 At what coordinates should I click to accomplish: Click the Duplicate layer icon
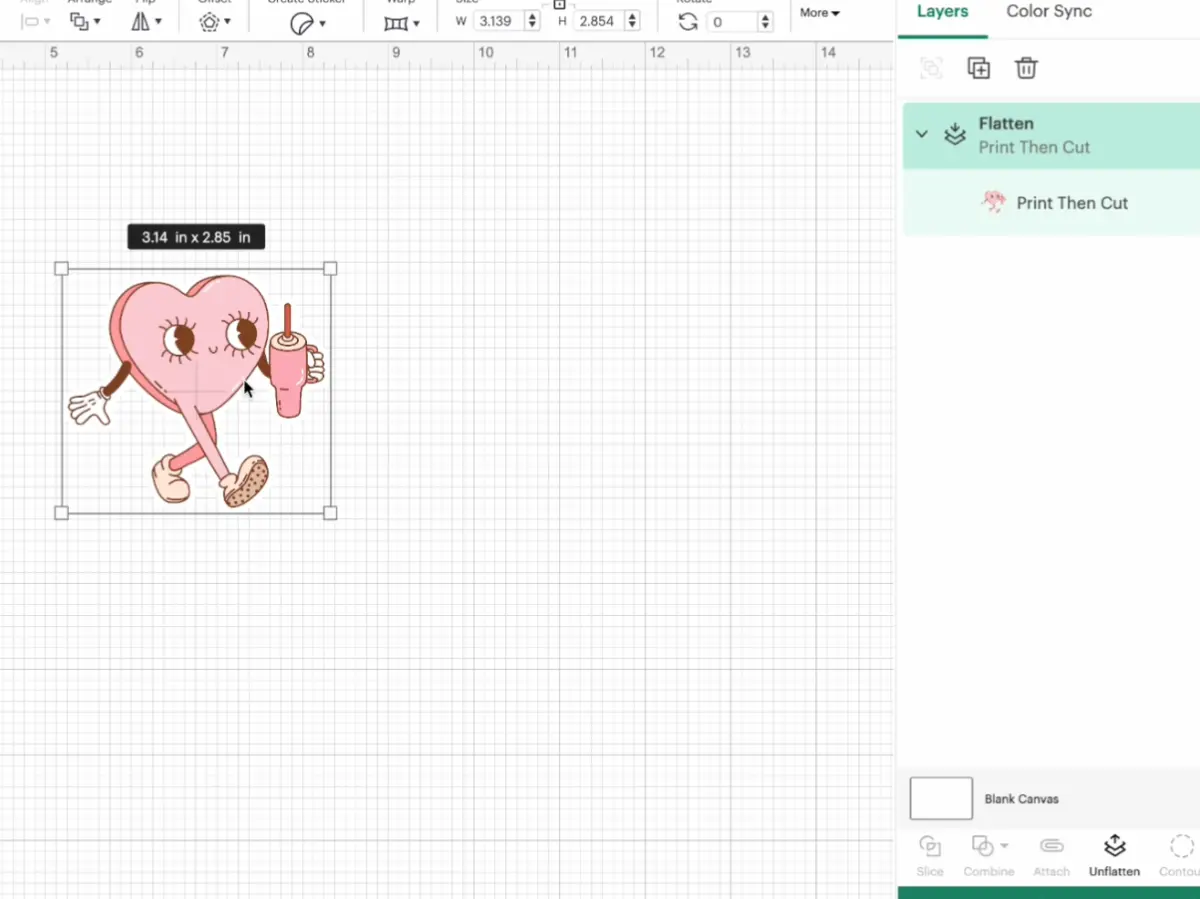(x=978, y=68)
